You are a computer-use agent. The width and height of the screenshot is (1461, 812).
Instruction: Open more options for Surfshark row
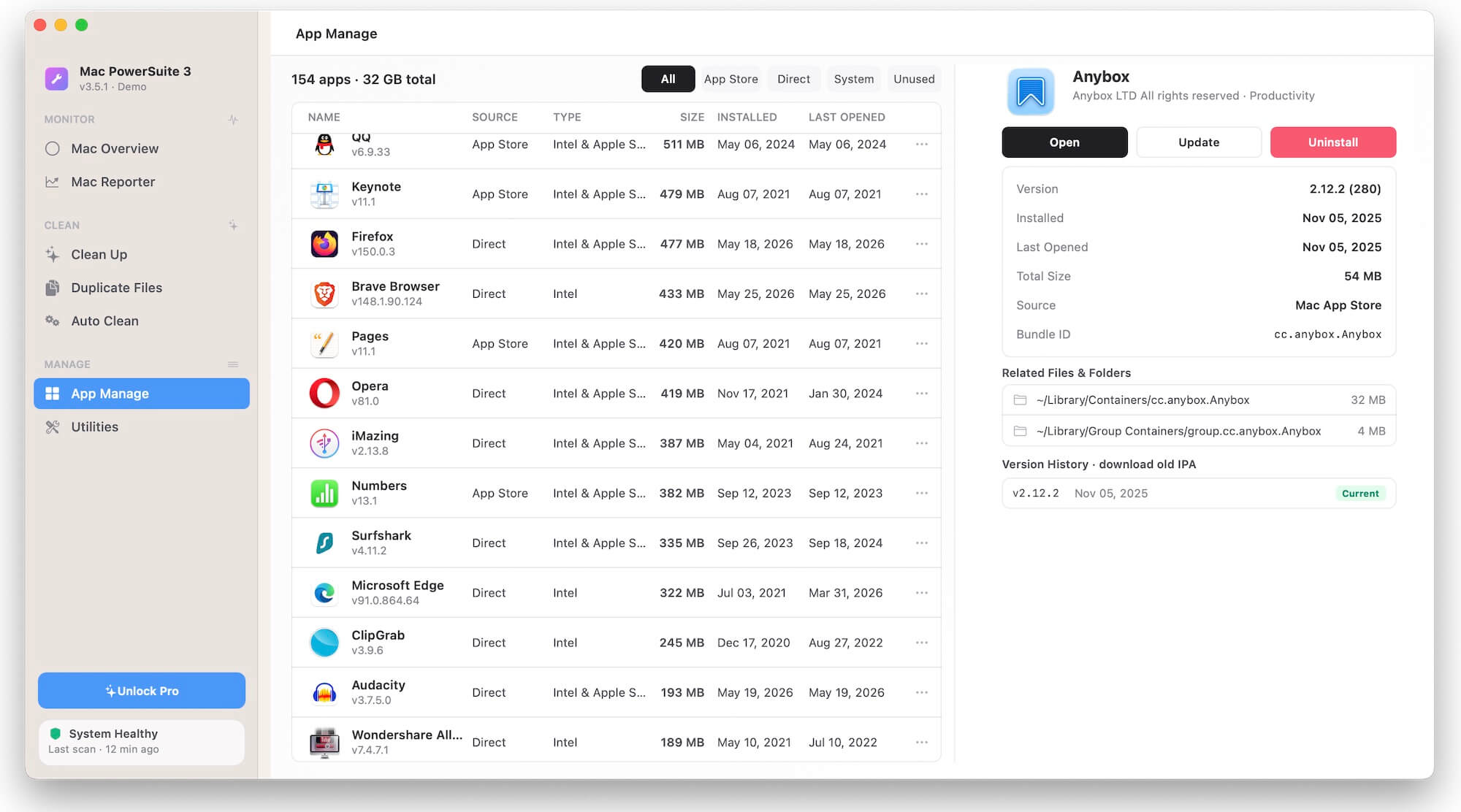[x=922, y=543]
